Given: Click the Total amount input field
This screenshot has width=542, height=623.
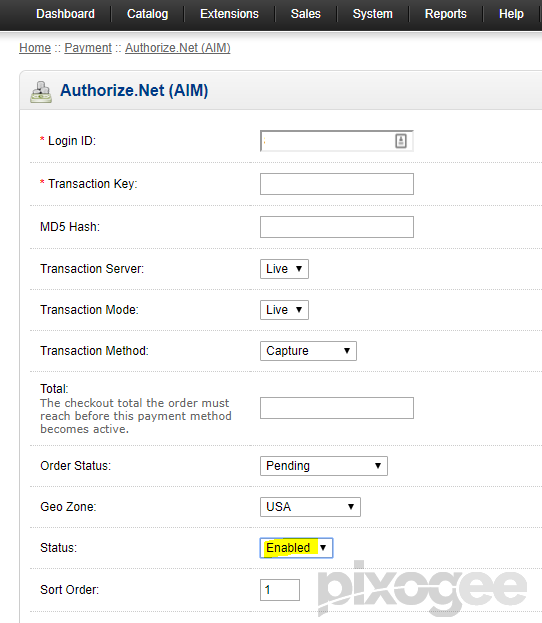Looking at the screenshot, I should coord(337,408).
